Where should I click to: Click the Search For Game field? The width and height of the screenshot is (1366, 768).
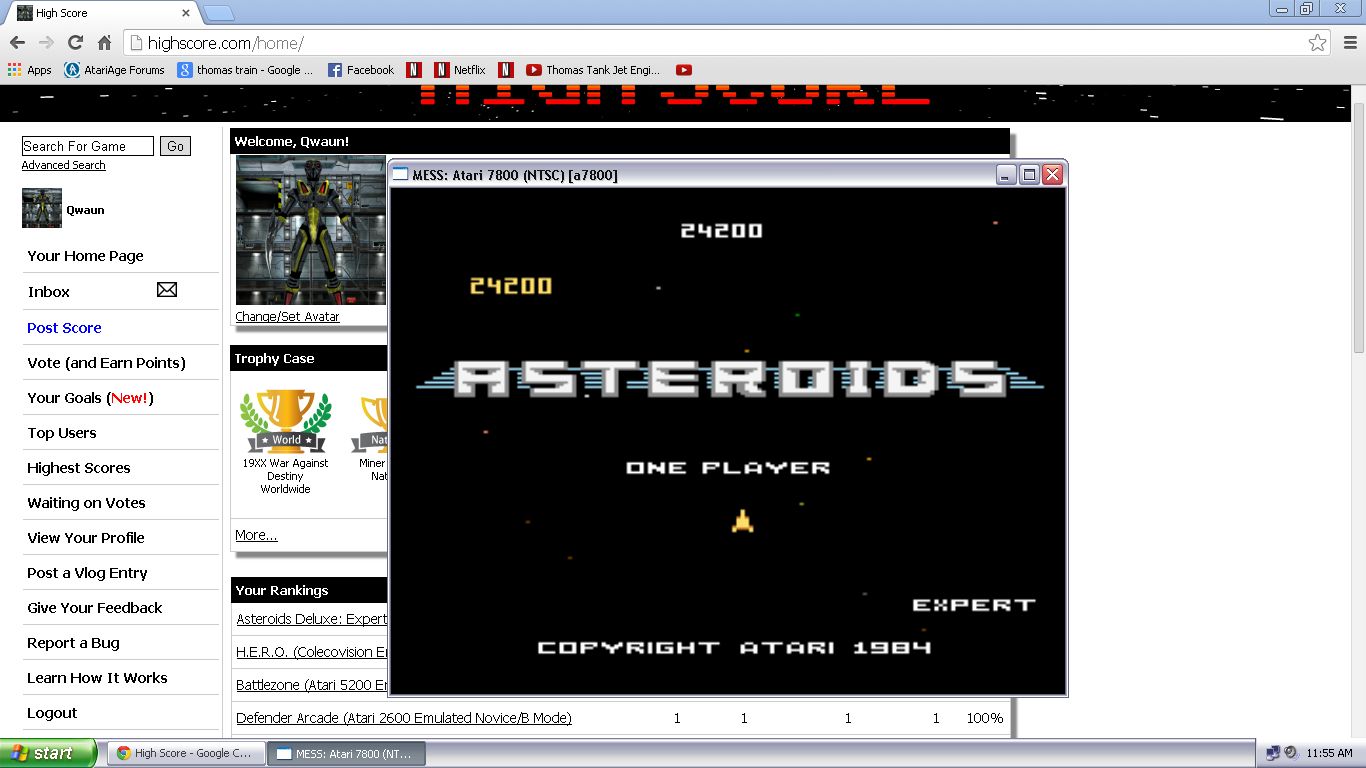pyautogui.click(x=88, y=146)
